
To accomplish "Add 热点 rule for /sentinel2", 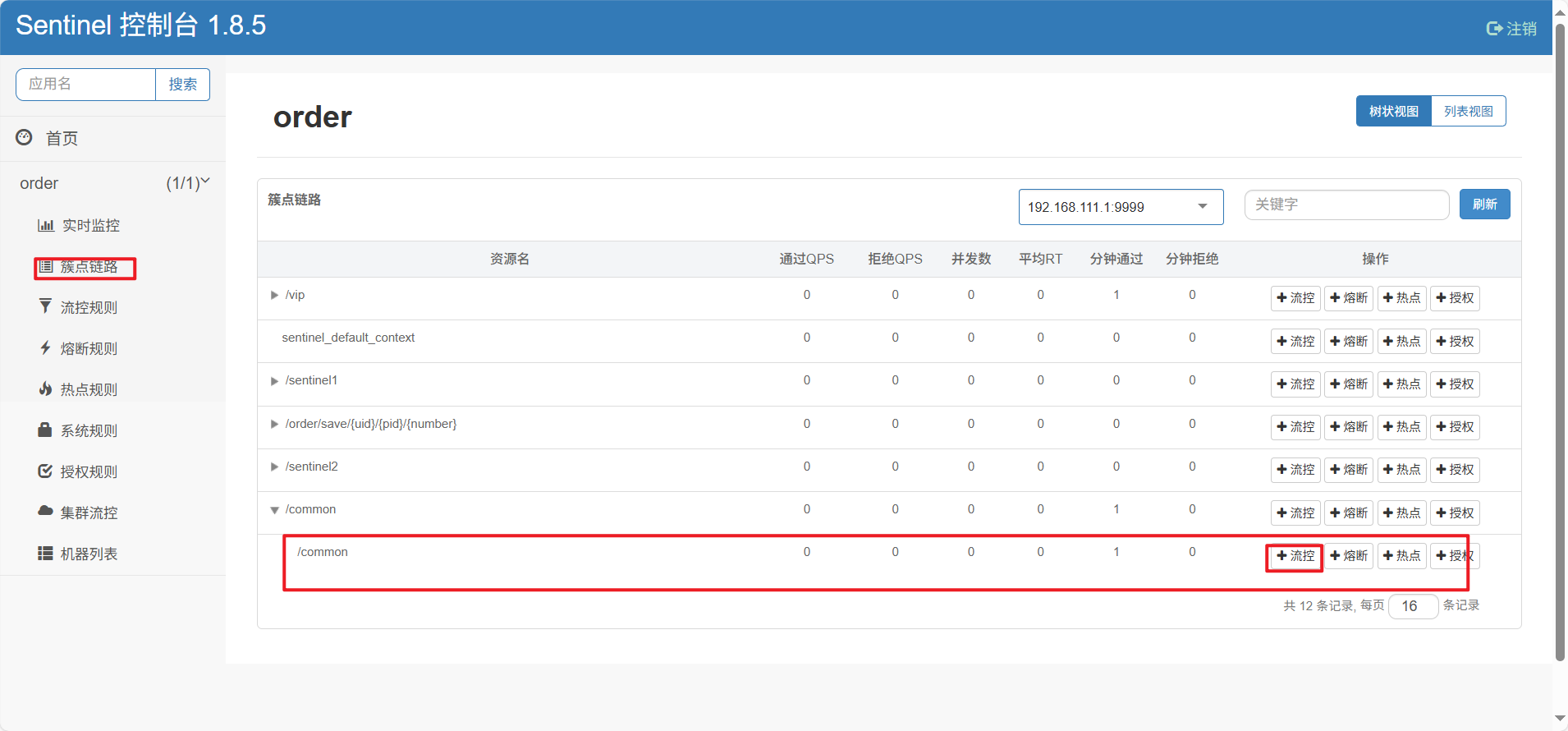I will pos(1402,470).
